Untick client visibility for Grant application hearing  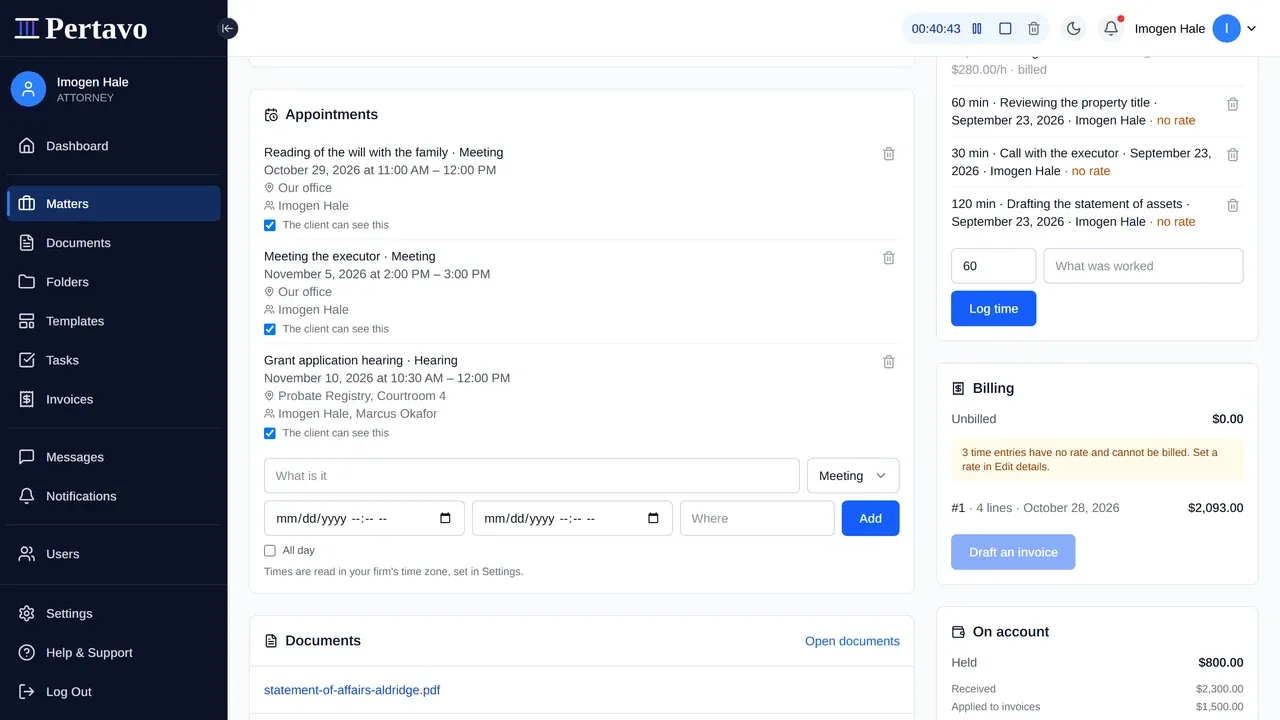pos(270,433)
